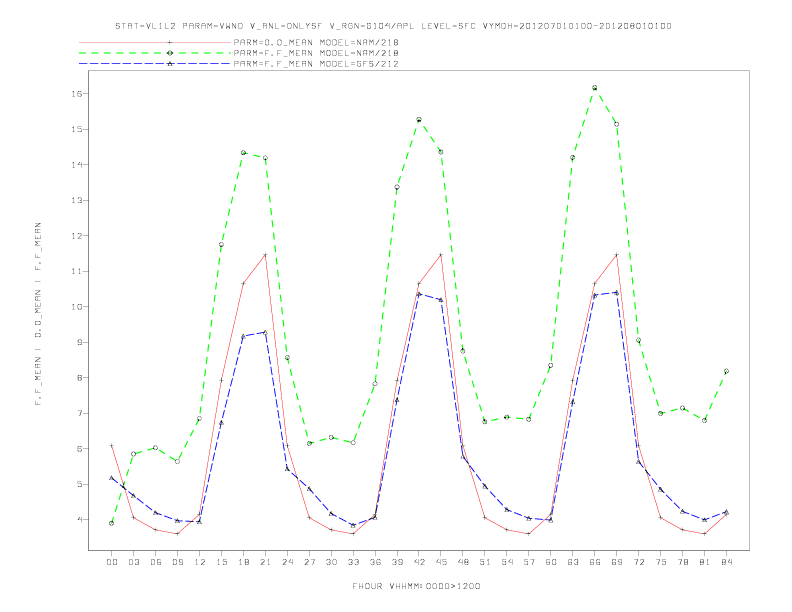This screenshot has height=612, width=792.
Task: Click the y-axis tick label 8
Action: (80, 378)
